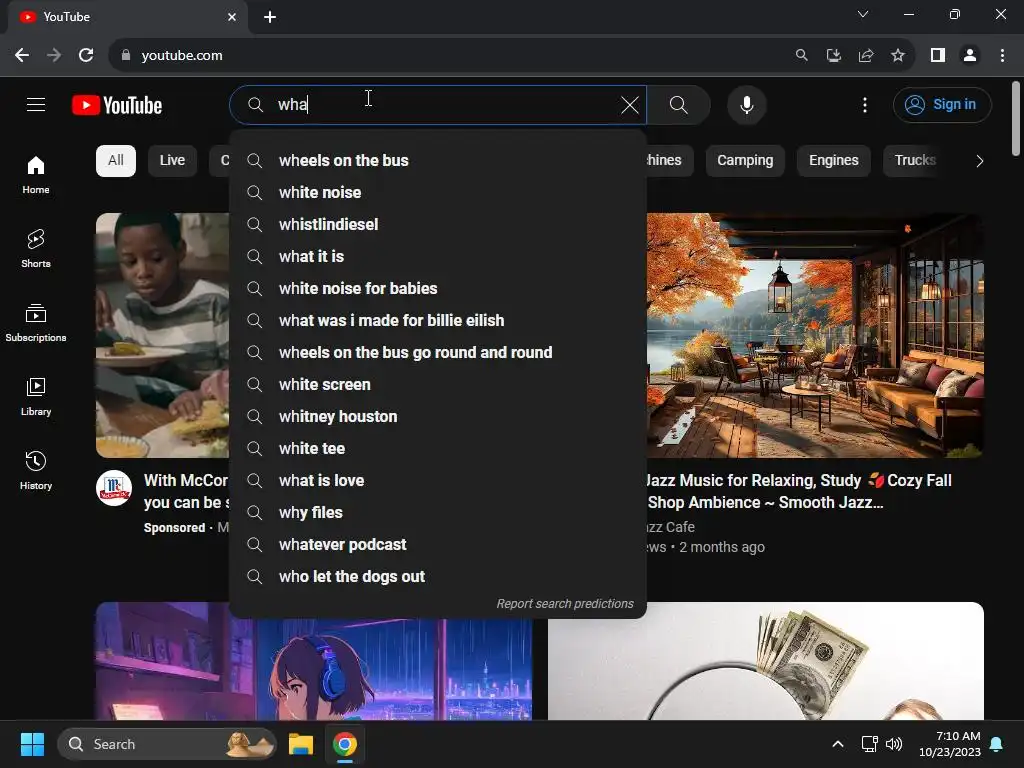The height and width of the screenshot is (768, 1024).
Task: Click the install app icon in address bar
Action: click(x=833, y=56)
